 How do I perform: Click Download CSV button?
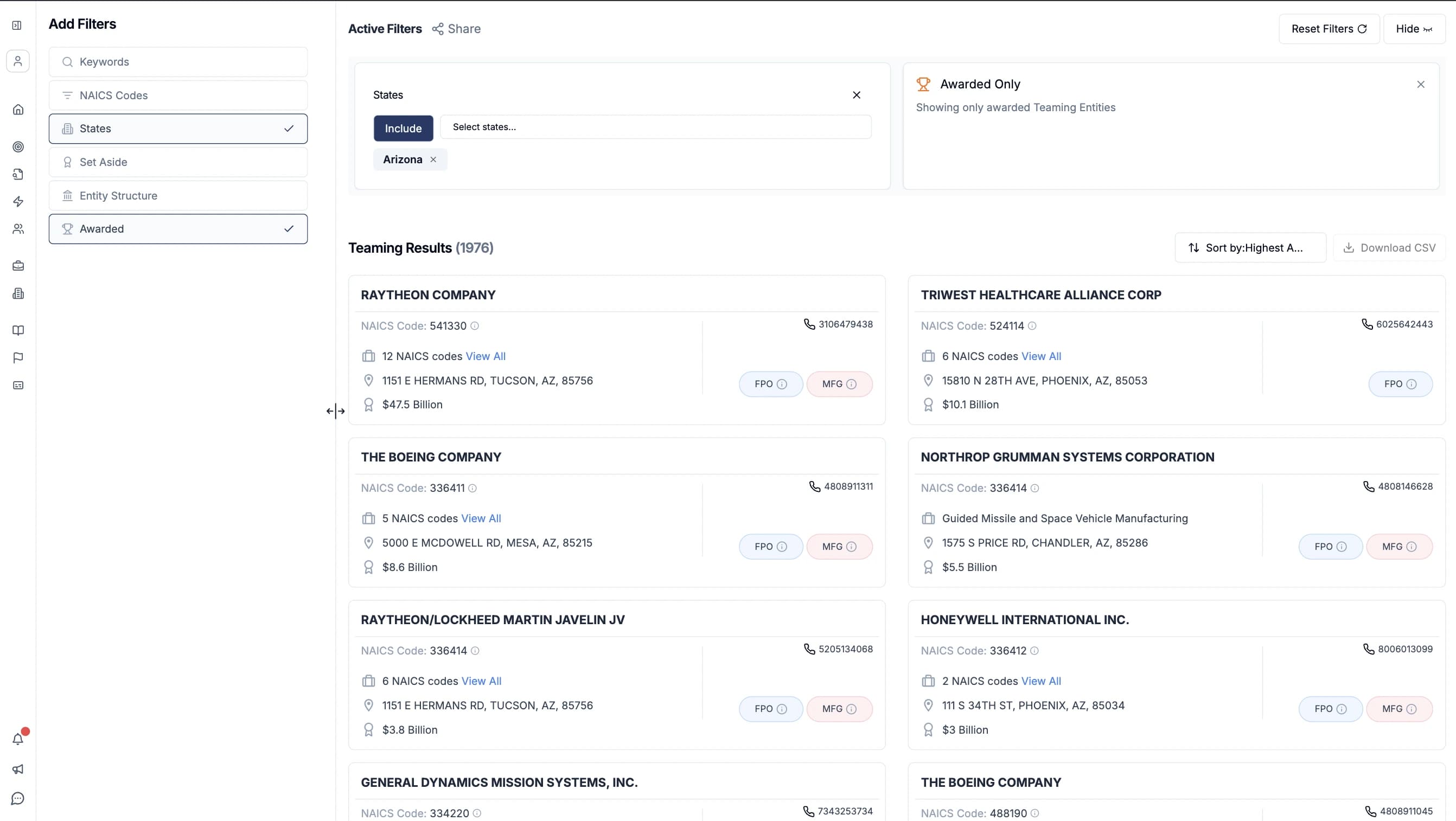1389,248
